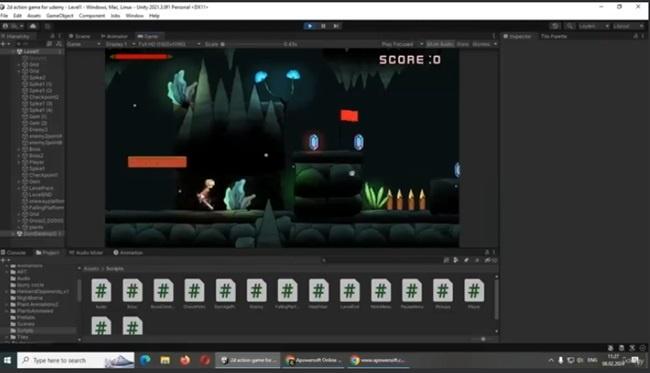The height and width of the screenshot is (373, 650).
Task: Open the Edit menu
Action: (17, 16)
